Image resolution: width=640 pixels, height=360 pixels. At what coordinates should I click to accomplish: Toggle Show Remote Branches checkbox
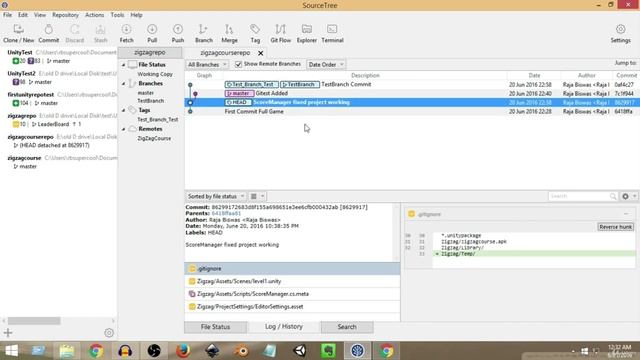click(238, 64)
